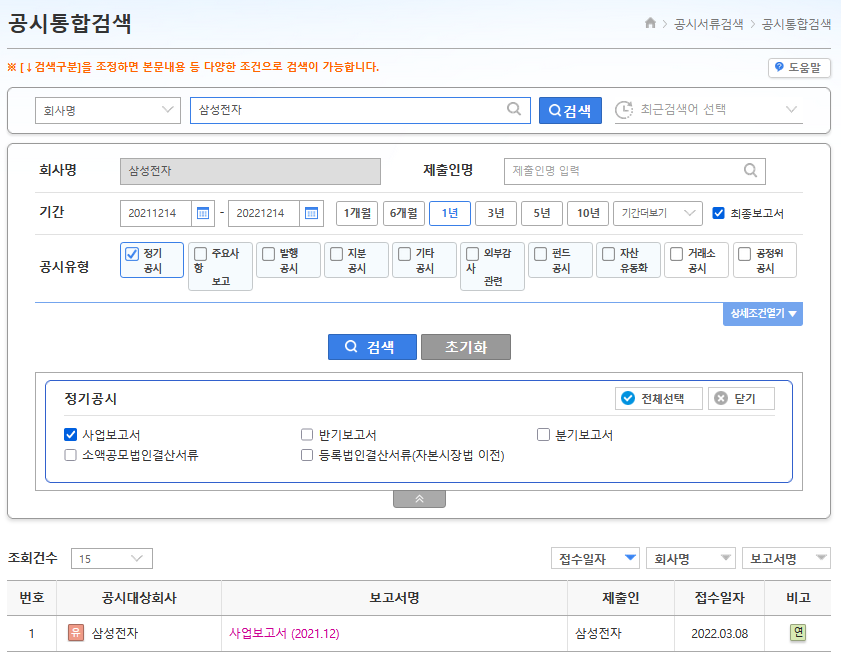Click the blue 검색 button beside search box
841x664 pixels.
click(x=570, y=110)
